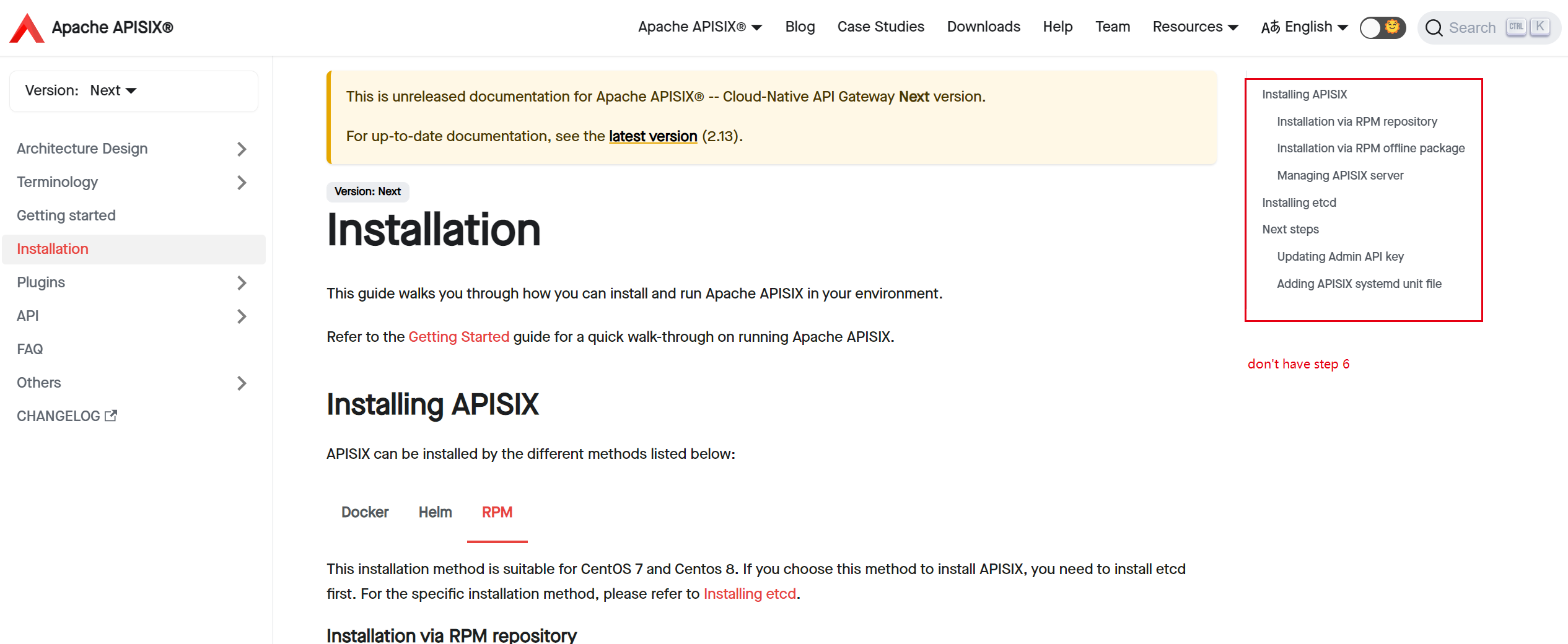Expand the API section chevron
1568x644 pixels.
tap(242, 316)
